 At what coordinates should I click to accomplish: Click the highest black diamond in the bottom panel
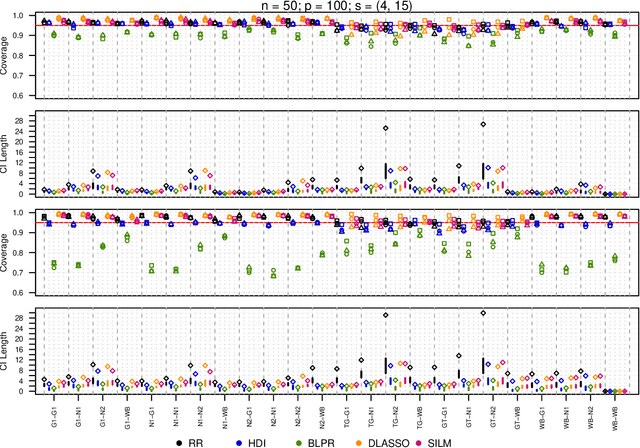[483, 313]
